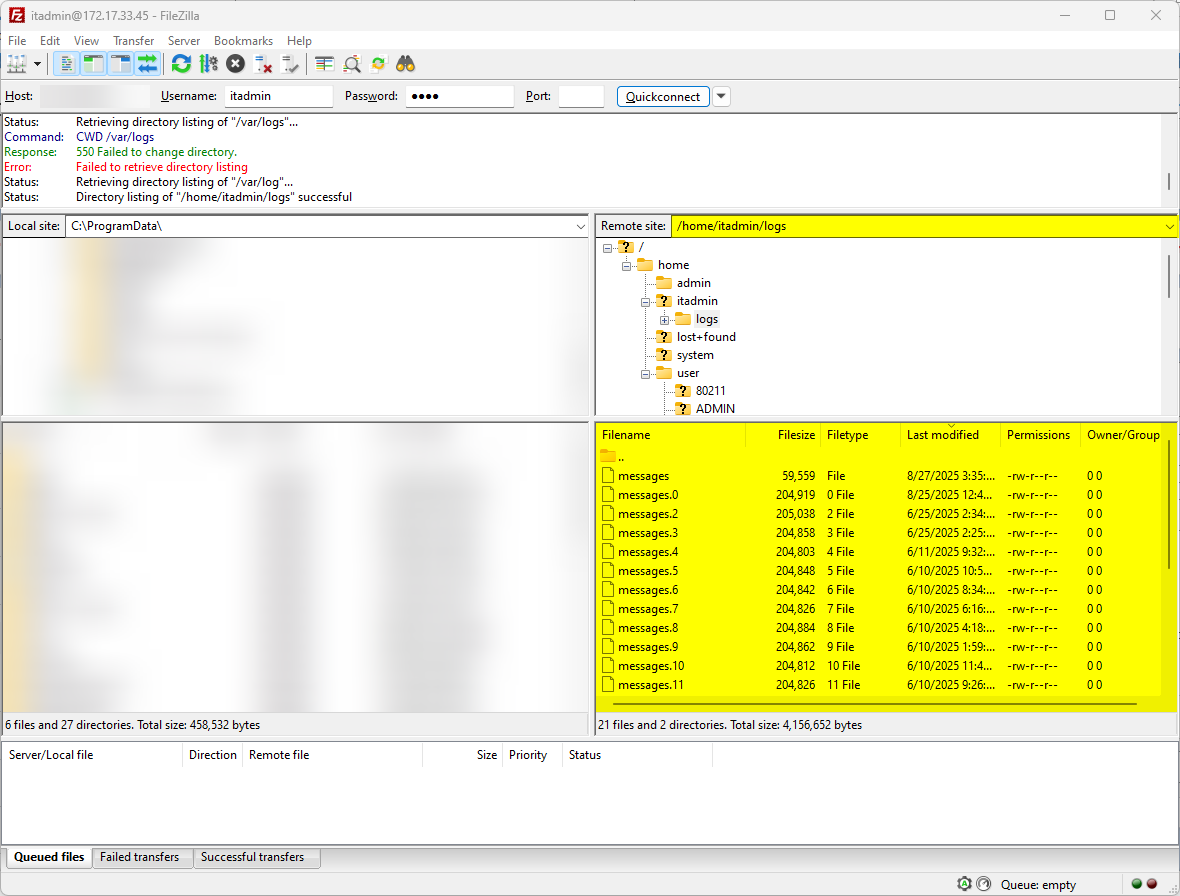Open the Quickconnect history dropdown arrow
This screenshot has width=1180, height=896.
(721, 97)
